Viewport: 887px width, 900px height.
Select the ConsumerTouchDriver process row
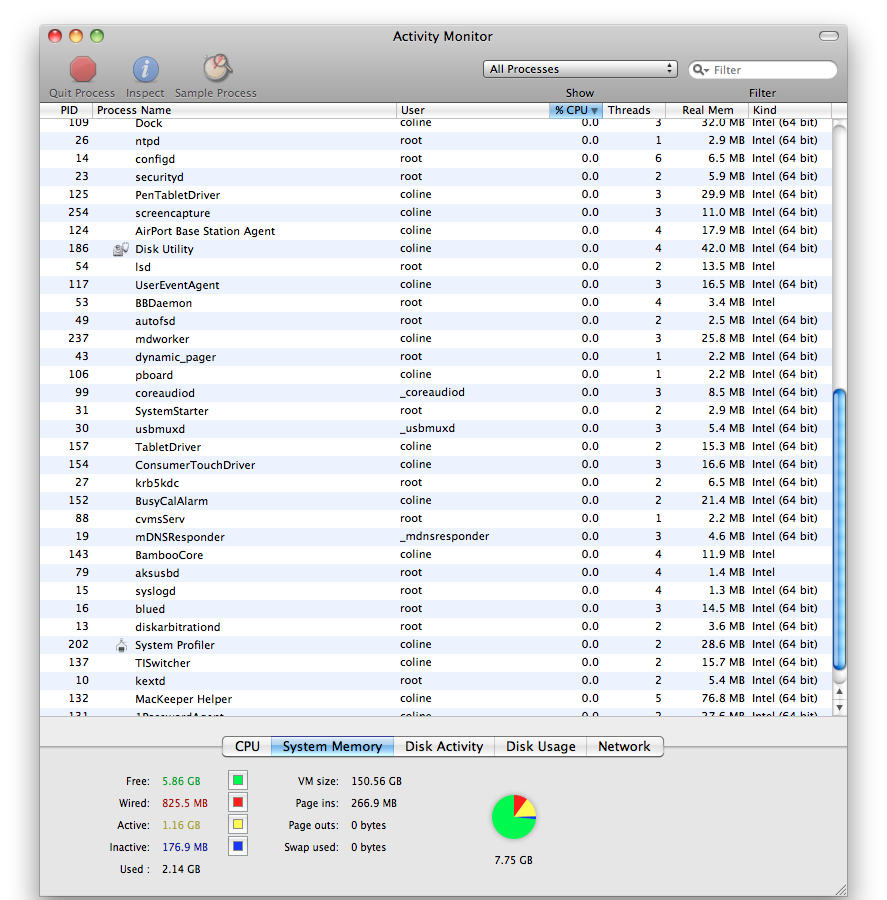pos(436,465)
